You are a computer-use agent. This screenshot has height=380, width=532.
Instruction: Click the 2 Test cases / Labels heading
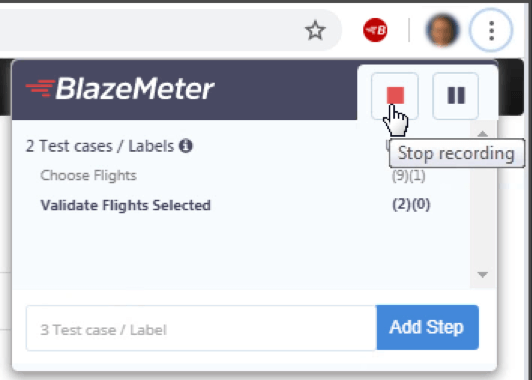point(100,146)
